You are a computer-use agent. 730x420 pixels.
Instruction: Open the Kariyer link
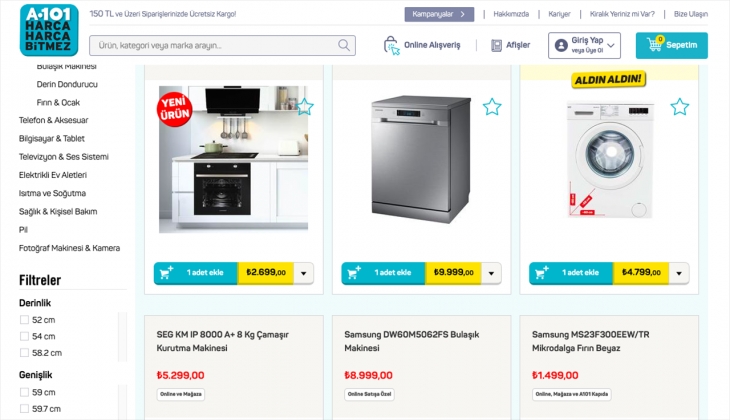point(559,14)
